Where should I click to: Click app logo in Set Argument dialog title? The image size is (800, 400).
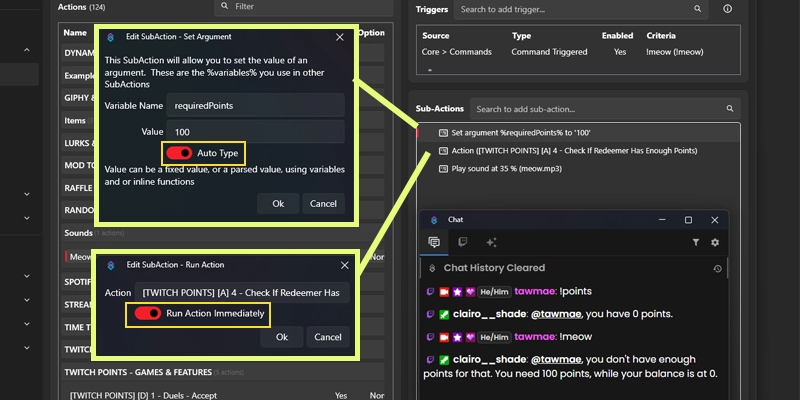111,37
